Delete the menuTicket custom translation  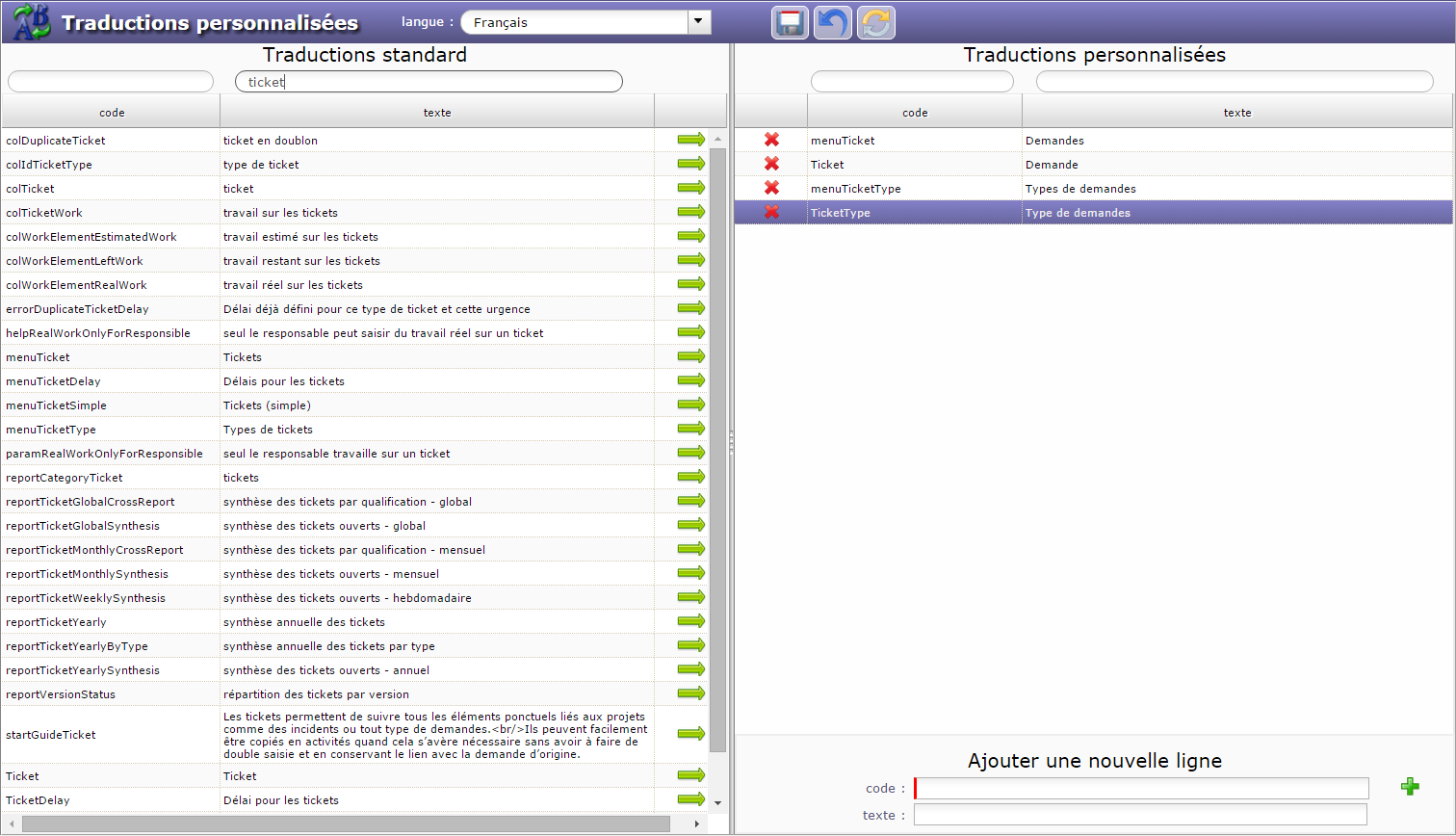(771, 140)
